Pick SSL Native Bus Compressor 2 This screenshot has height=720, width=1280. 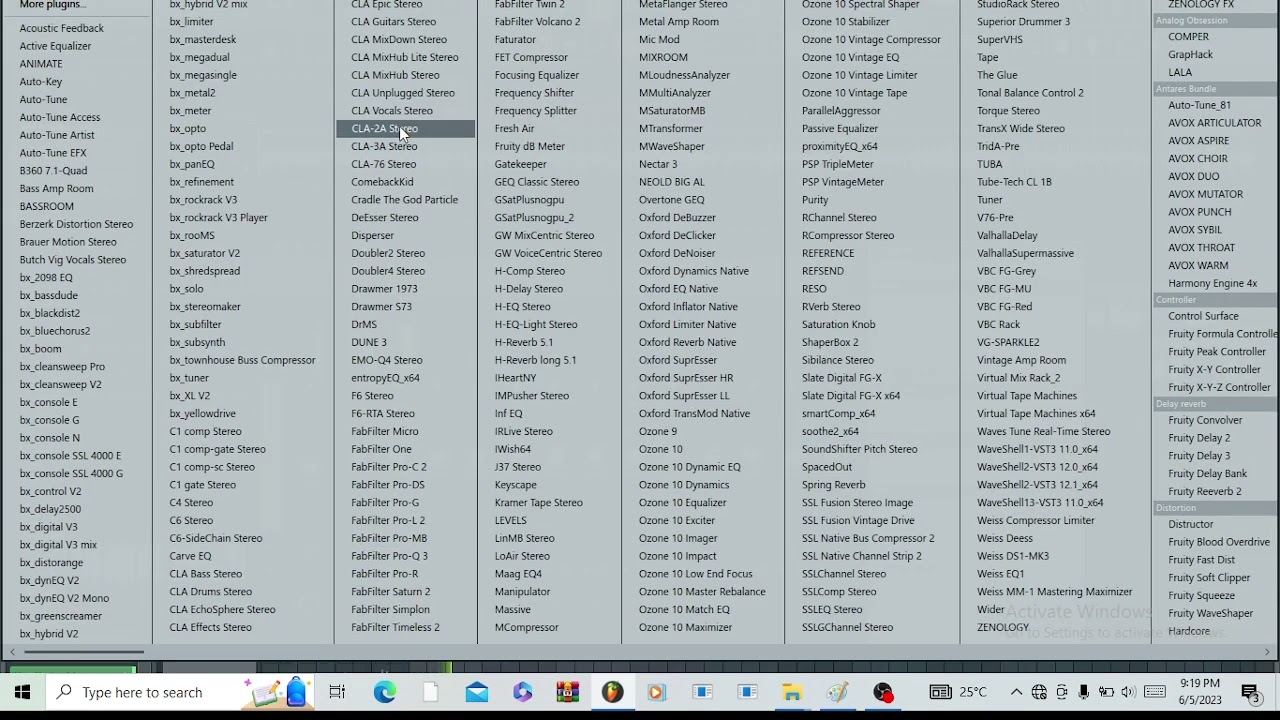coord(868,538)
